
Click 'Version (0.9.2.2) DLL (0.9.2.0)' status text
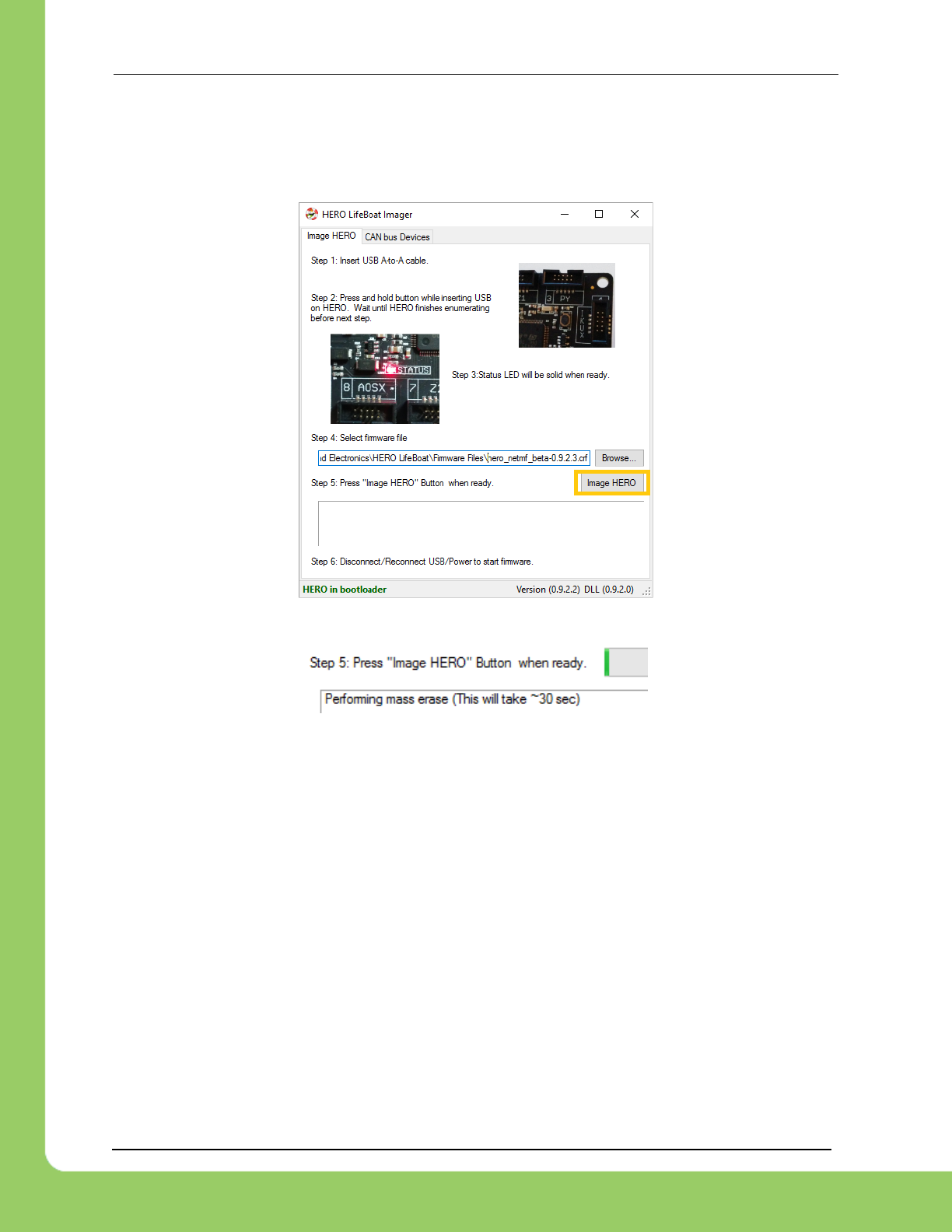point(575,590)
